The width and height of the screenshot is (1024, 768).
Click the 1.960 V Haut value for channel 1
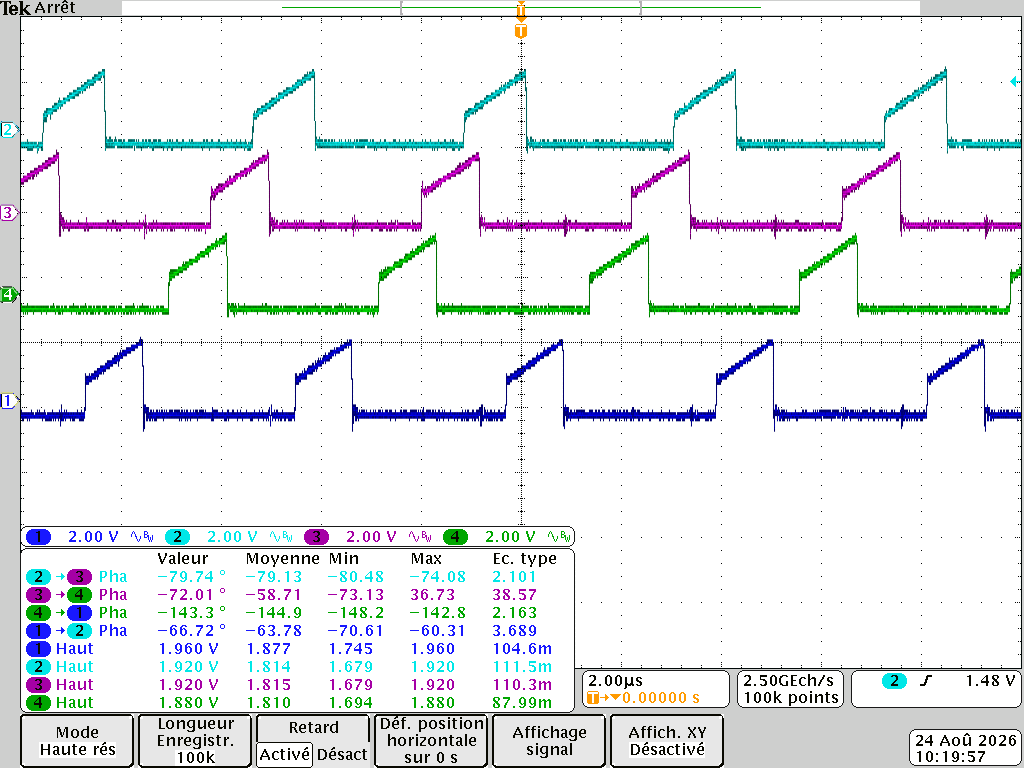coord(189,649)
